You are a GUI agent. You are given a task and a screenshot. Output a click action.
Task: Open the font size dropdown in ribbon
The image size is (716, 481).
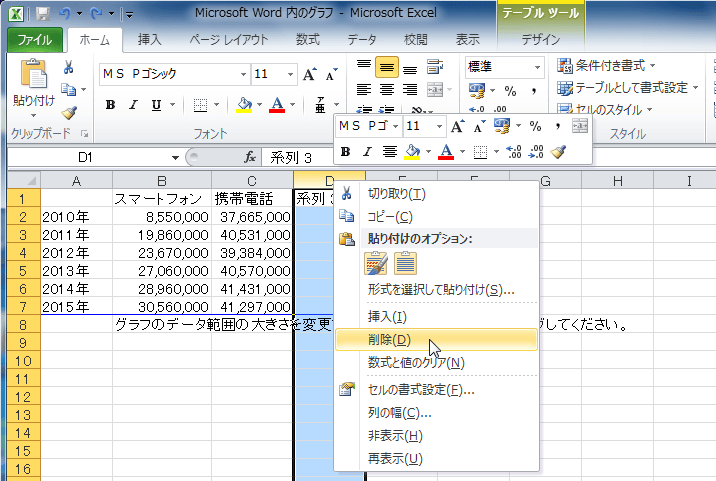290,74
